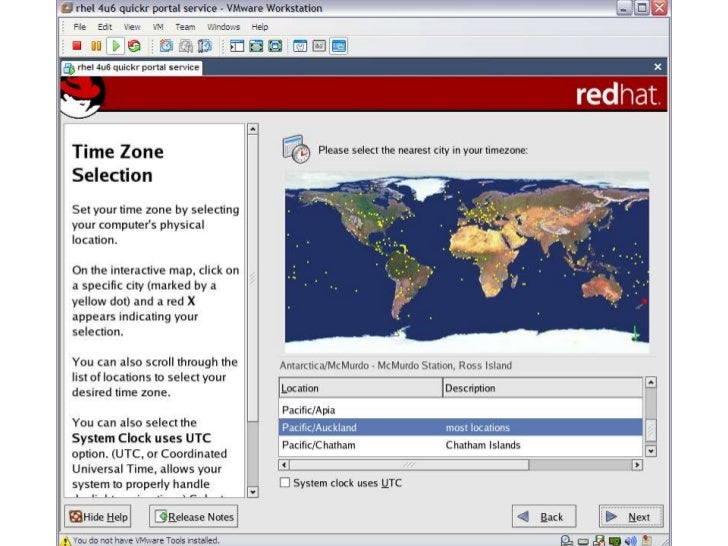Power on the VM with green play icon
Image resolution: width=728 pixels, height=546 pixels.
coord(116,46)
